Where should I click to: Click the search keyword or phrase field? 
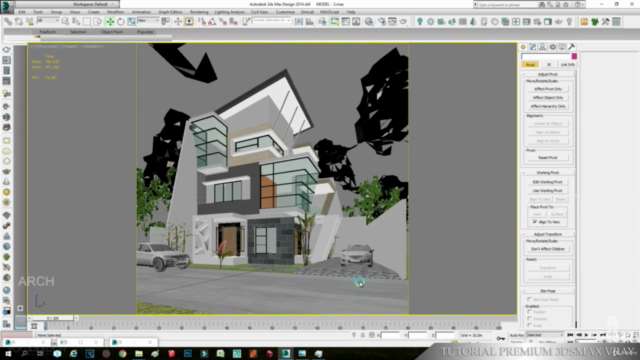[507, 4]
